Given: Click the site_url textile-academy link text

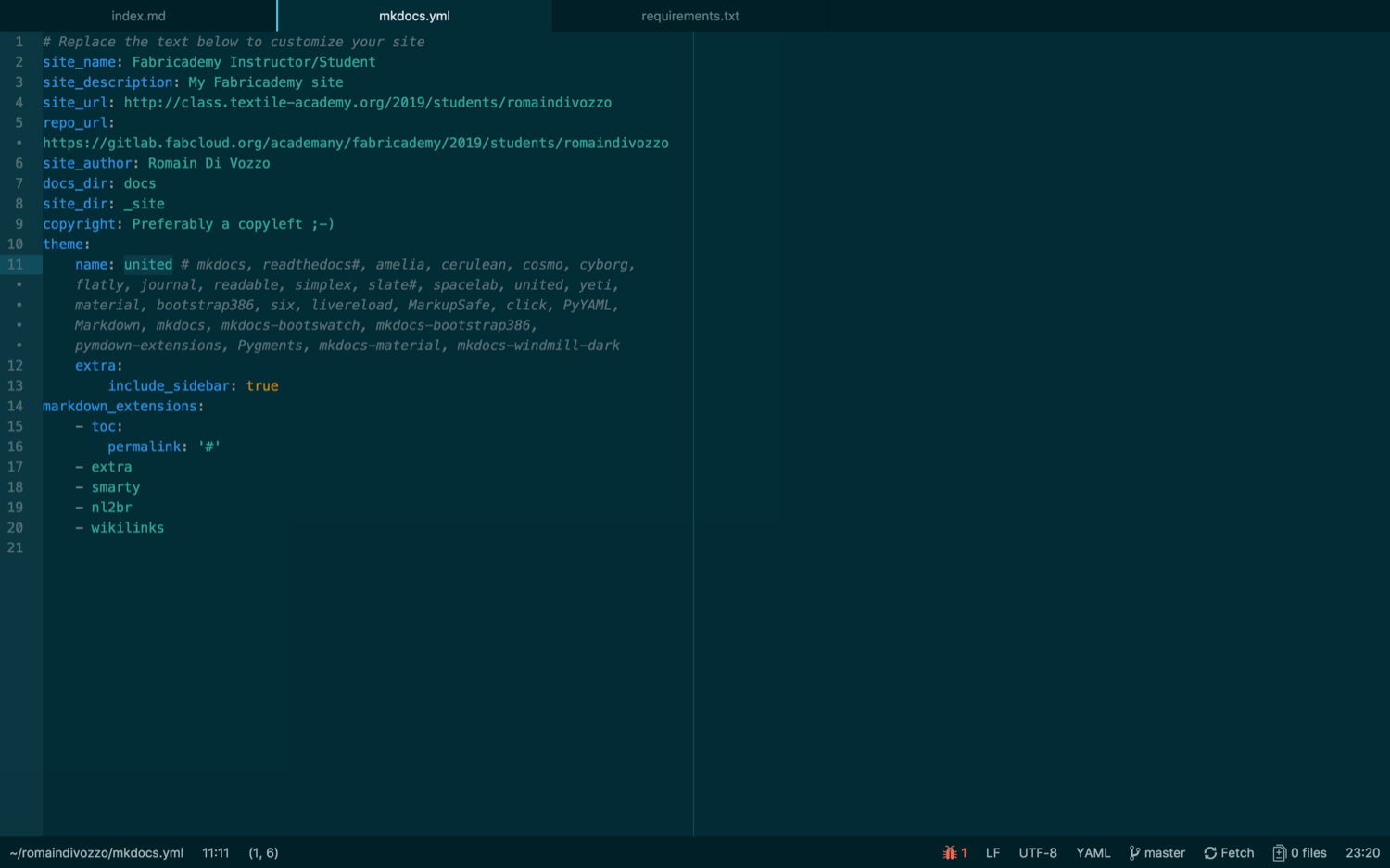Looking at the screenshot, I should (367, 103).
